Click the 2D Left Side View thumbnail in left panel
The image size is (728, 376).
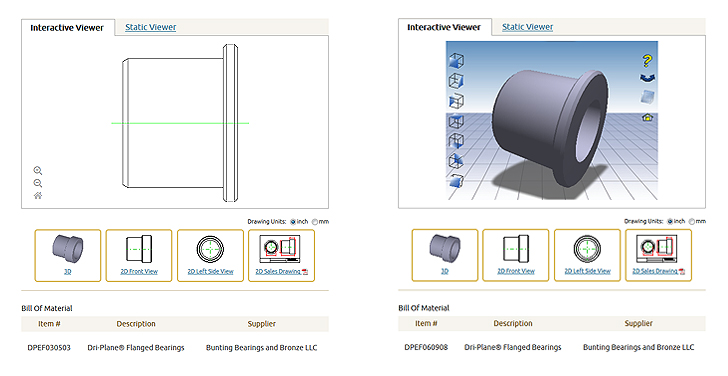click(210, 255)
